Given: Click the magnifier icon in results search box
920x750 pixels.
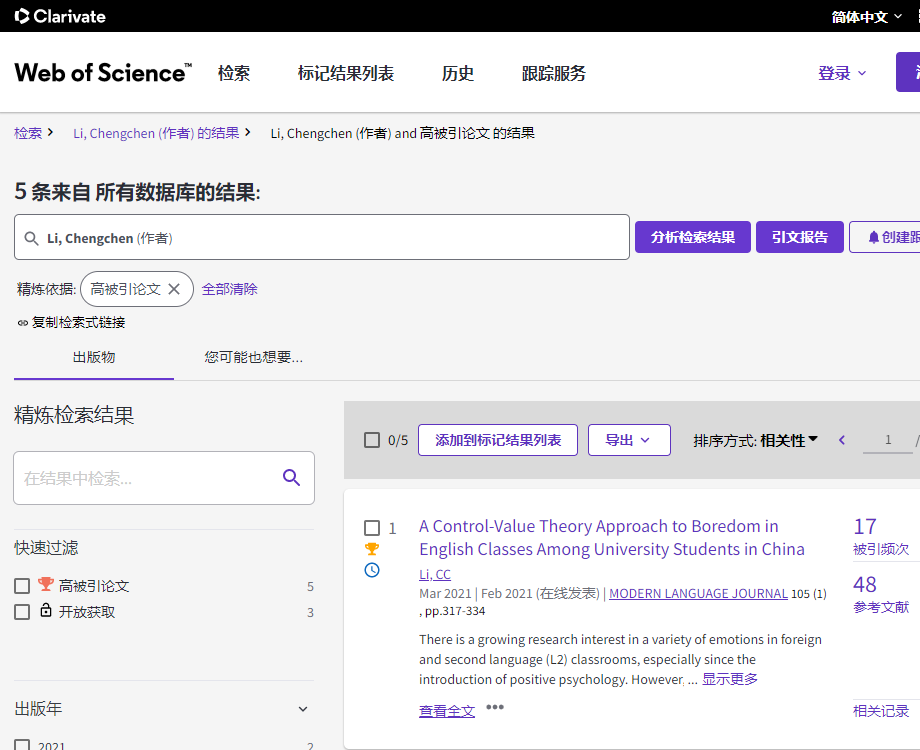Looking at the screenshot, I should 291,478.
